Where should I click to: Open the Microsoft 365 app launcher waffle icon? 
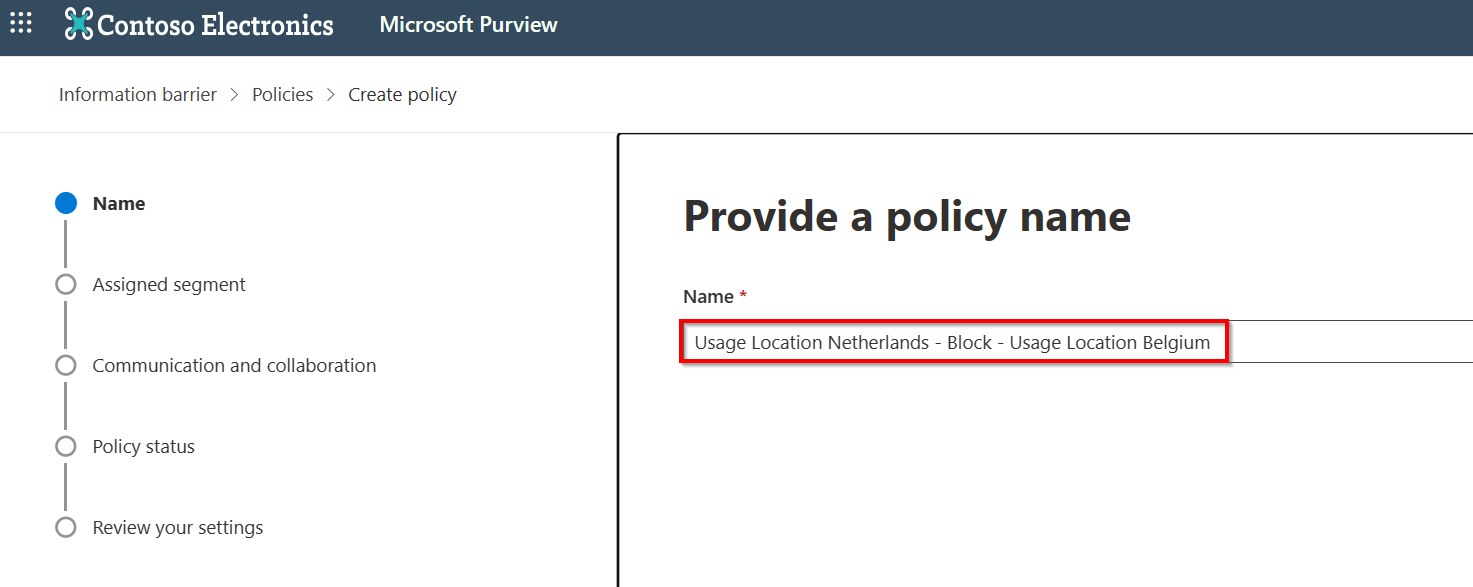coord(21,24)
